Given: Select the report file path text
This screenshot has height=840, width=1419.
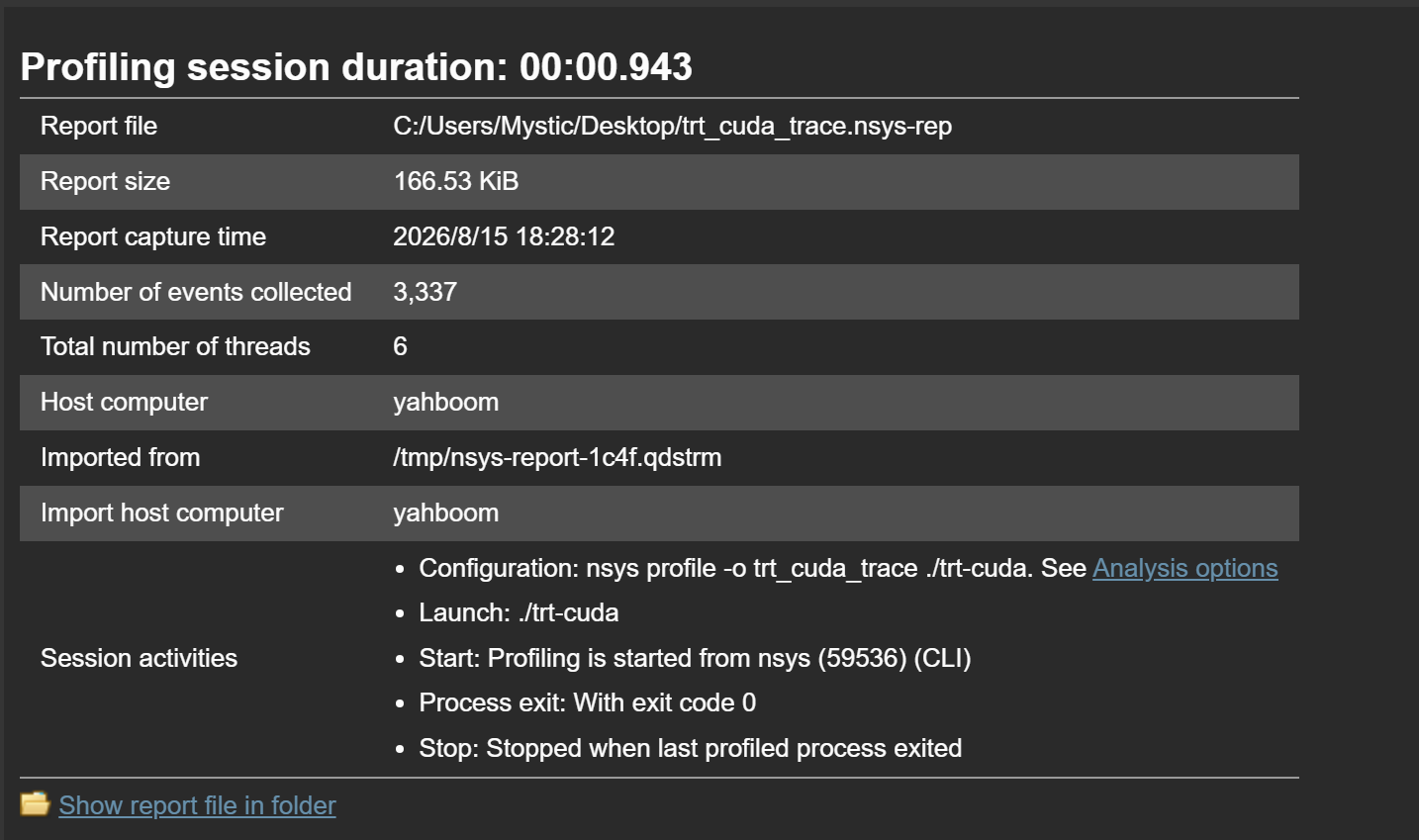Looking at the screenshot, I should point(672,126).
